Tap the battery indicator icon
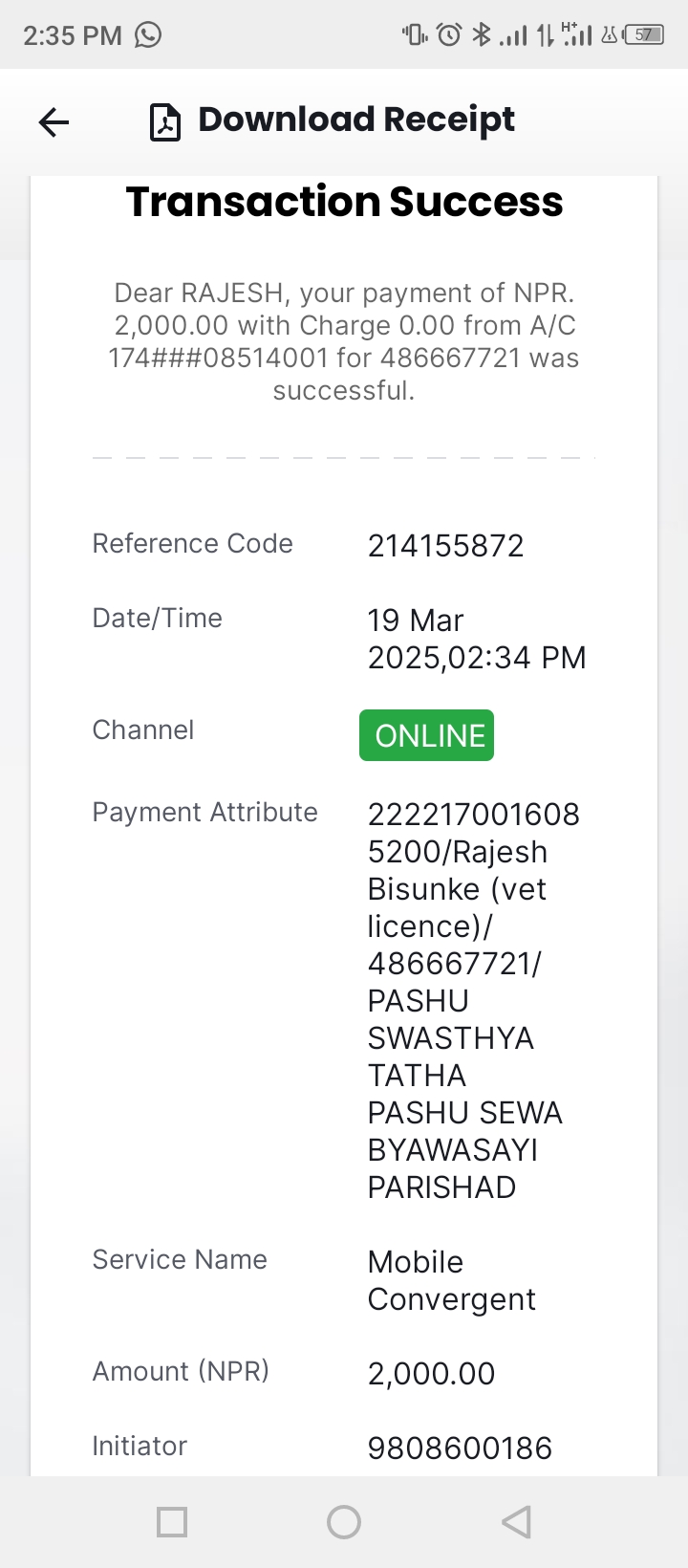688x1568 pixels. click(643, 35)
